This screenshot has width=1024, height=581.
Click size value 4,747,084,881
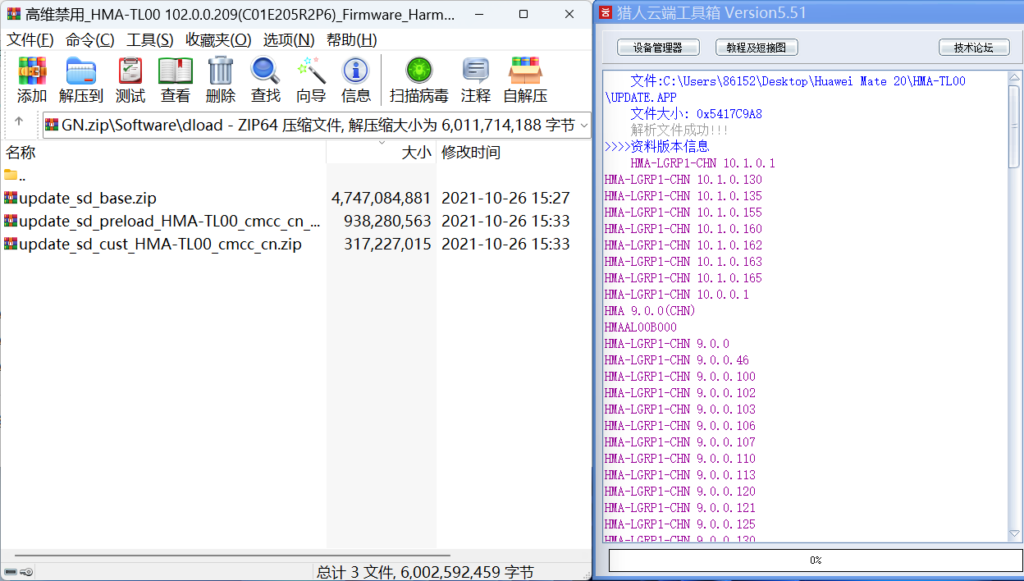[x=381, y=198]
